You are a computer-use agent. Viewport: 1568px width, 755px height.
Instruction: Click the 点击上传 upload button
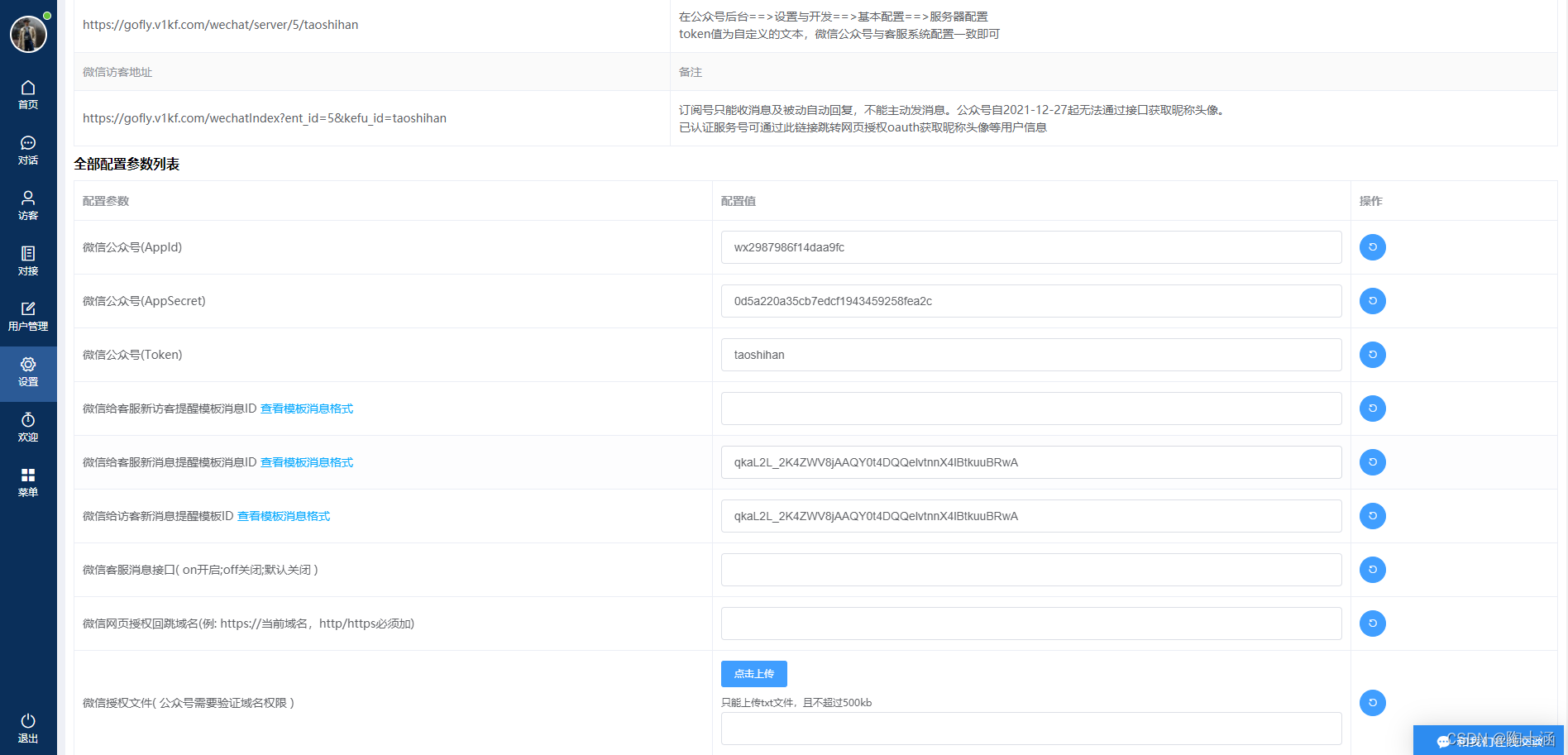tap(754, 674)
